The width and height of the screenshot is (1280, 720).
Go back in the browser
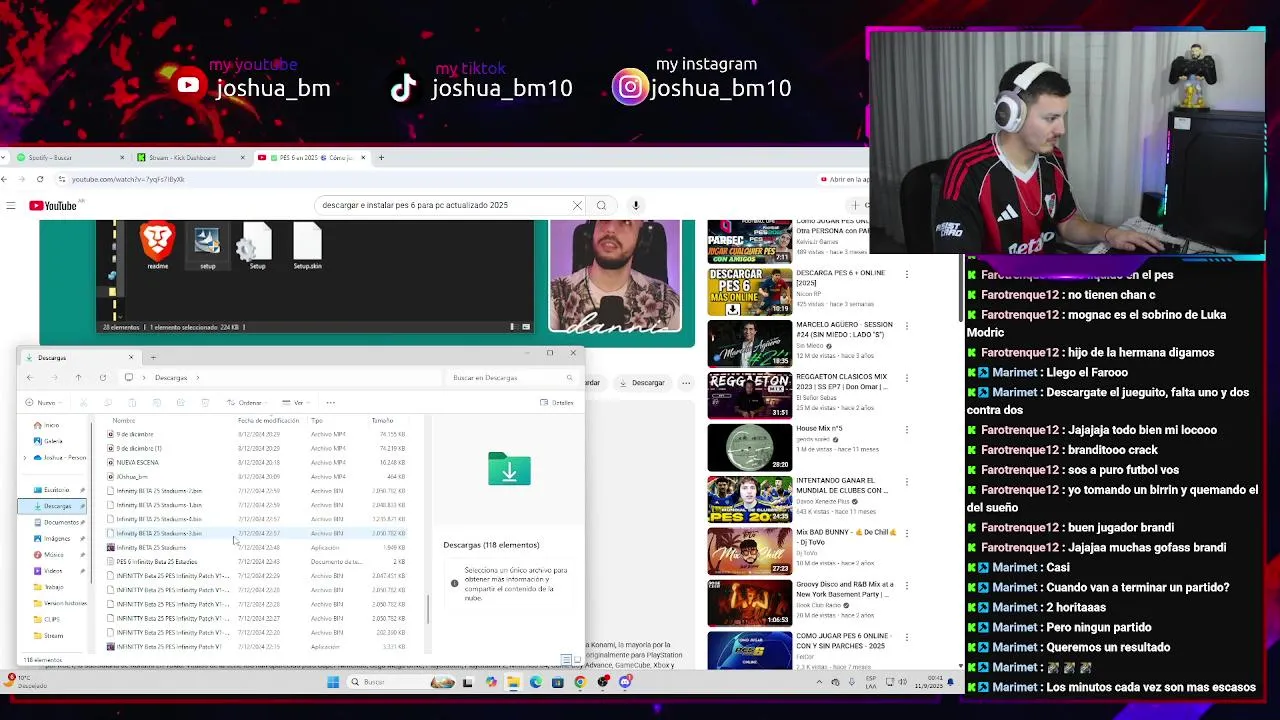coord(5,179)
